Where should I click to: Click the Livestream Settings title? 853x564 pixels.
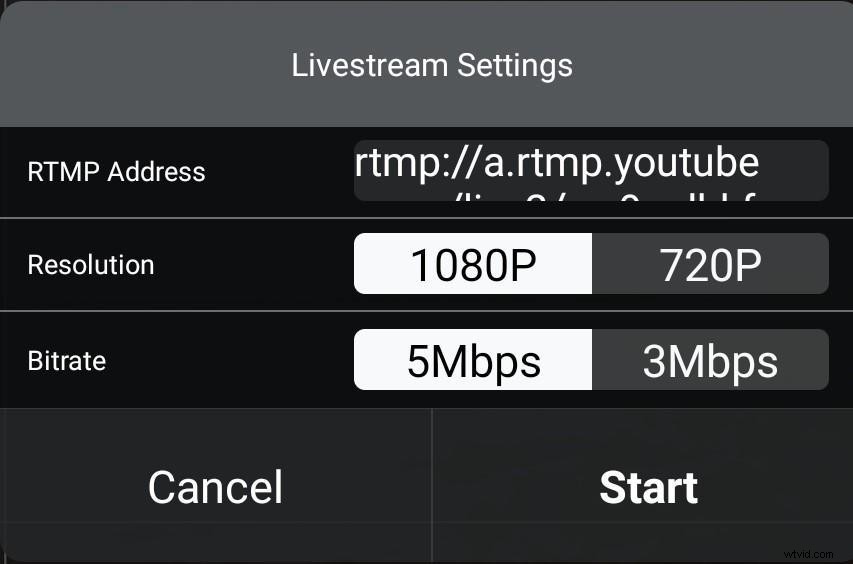[432, 66]
